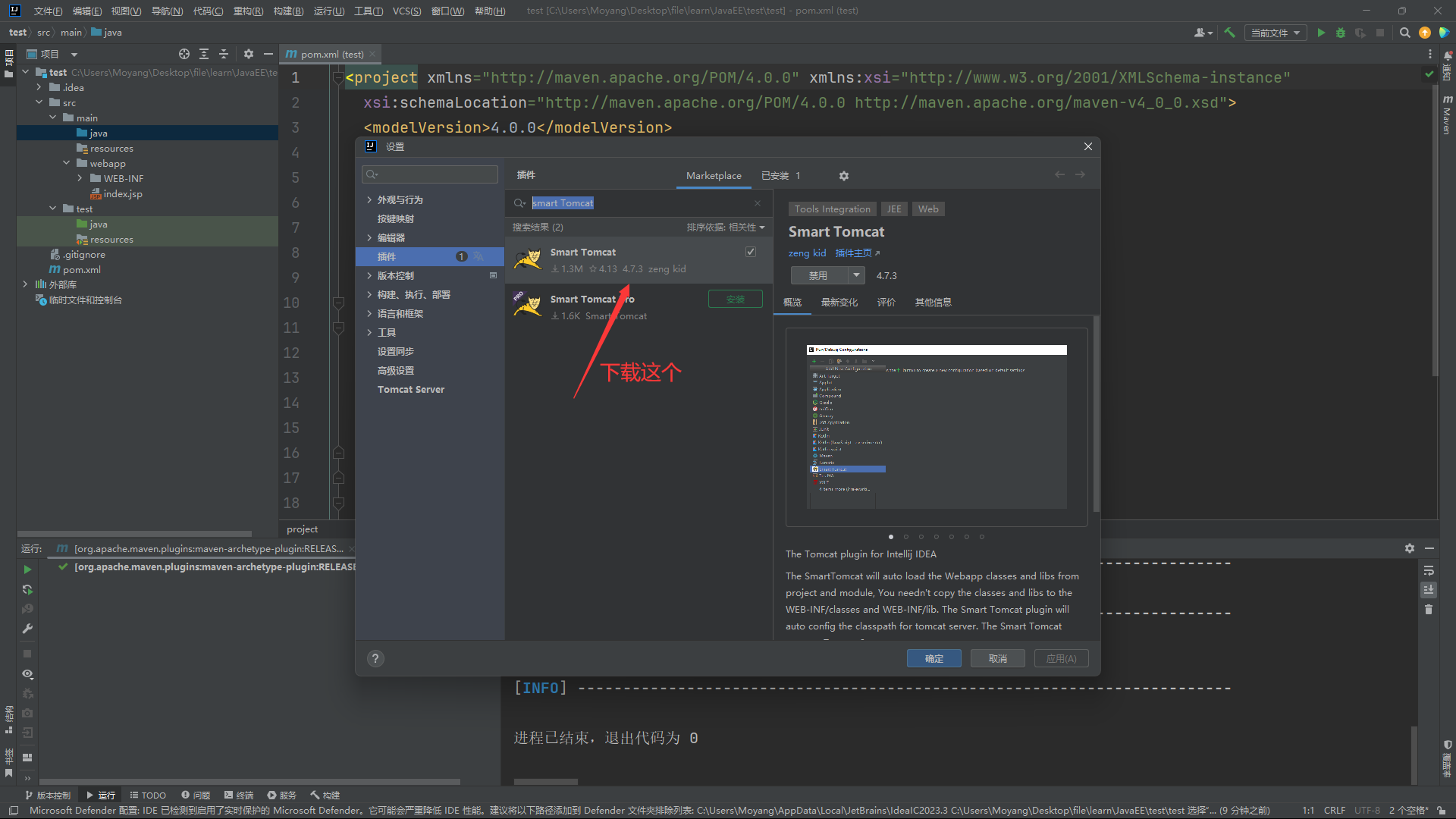Expand Version Control settings node
1456x819 pixels.
click(x=369, y=275)
